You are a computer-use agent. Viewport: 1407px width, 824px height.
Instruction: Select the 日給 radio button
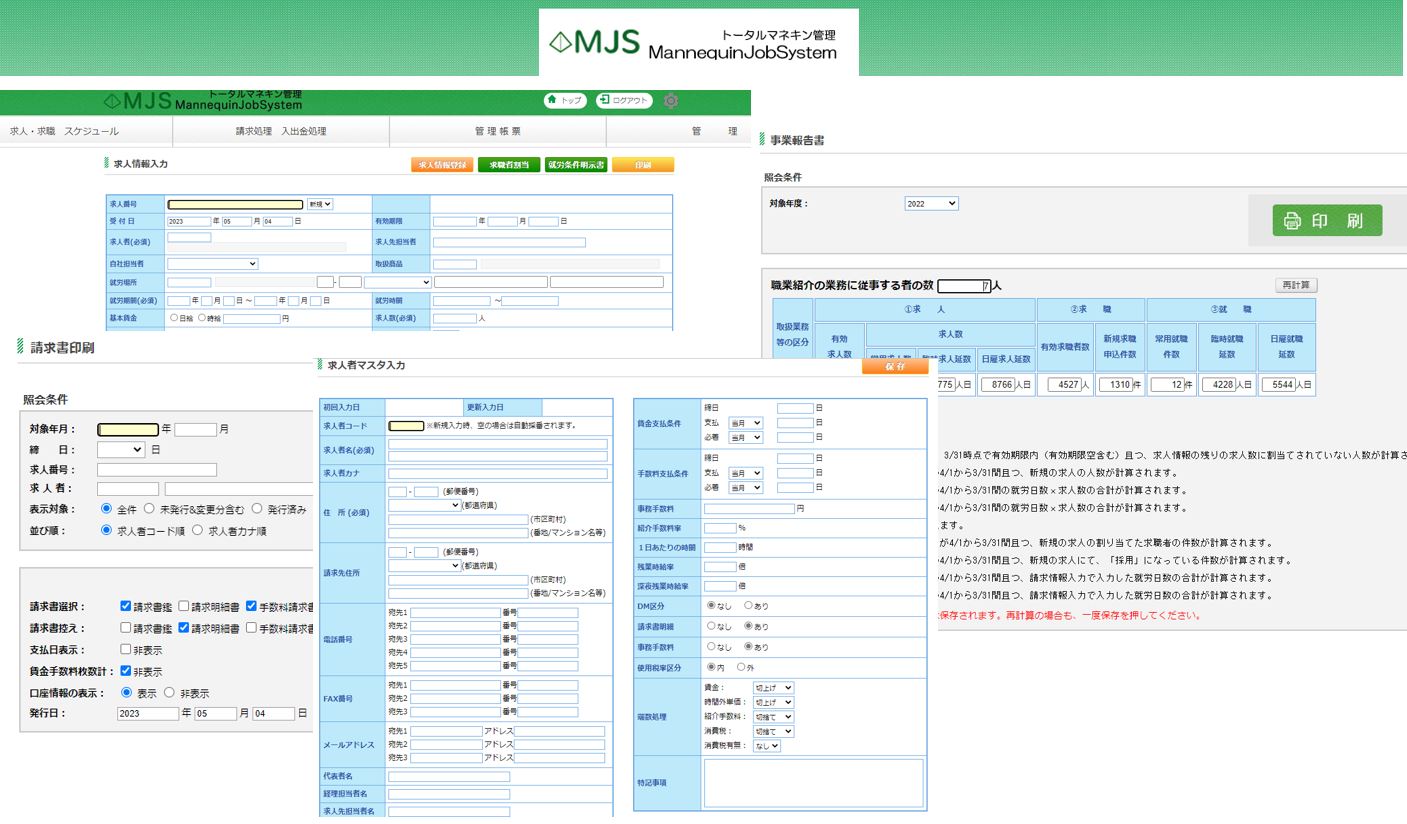(175, 318)
